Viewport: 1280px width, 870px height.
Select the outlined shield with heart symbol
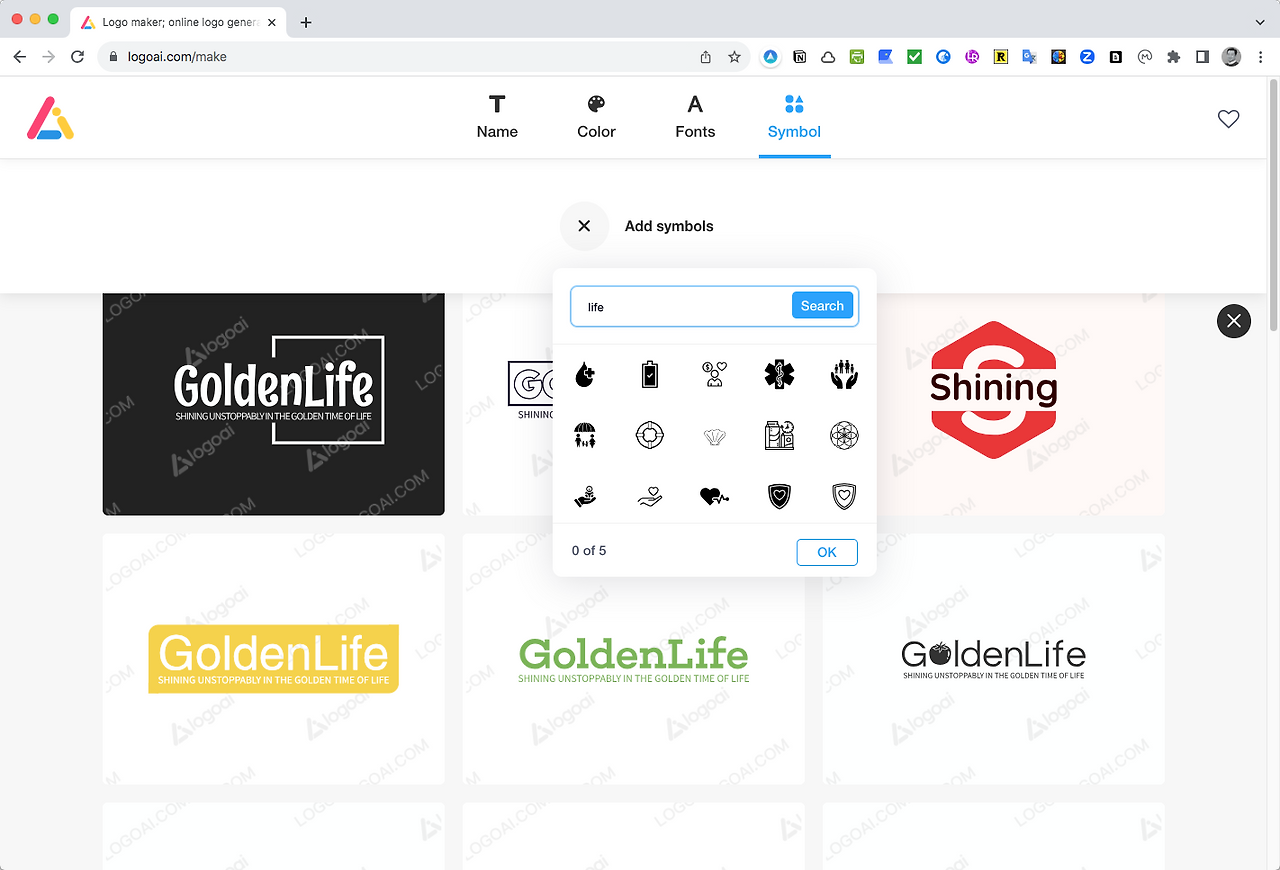click(x=845, y=495)
